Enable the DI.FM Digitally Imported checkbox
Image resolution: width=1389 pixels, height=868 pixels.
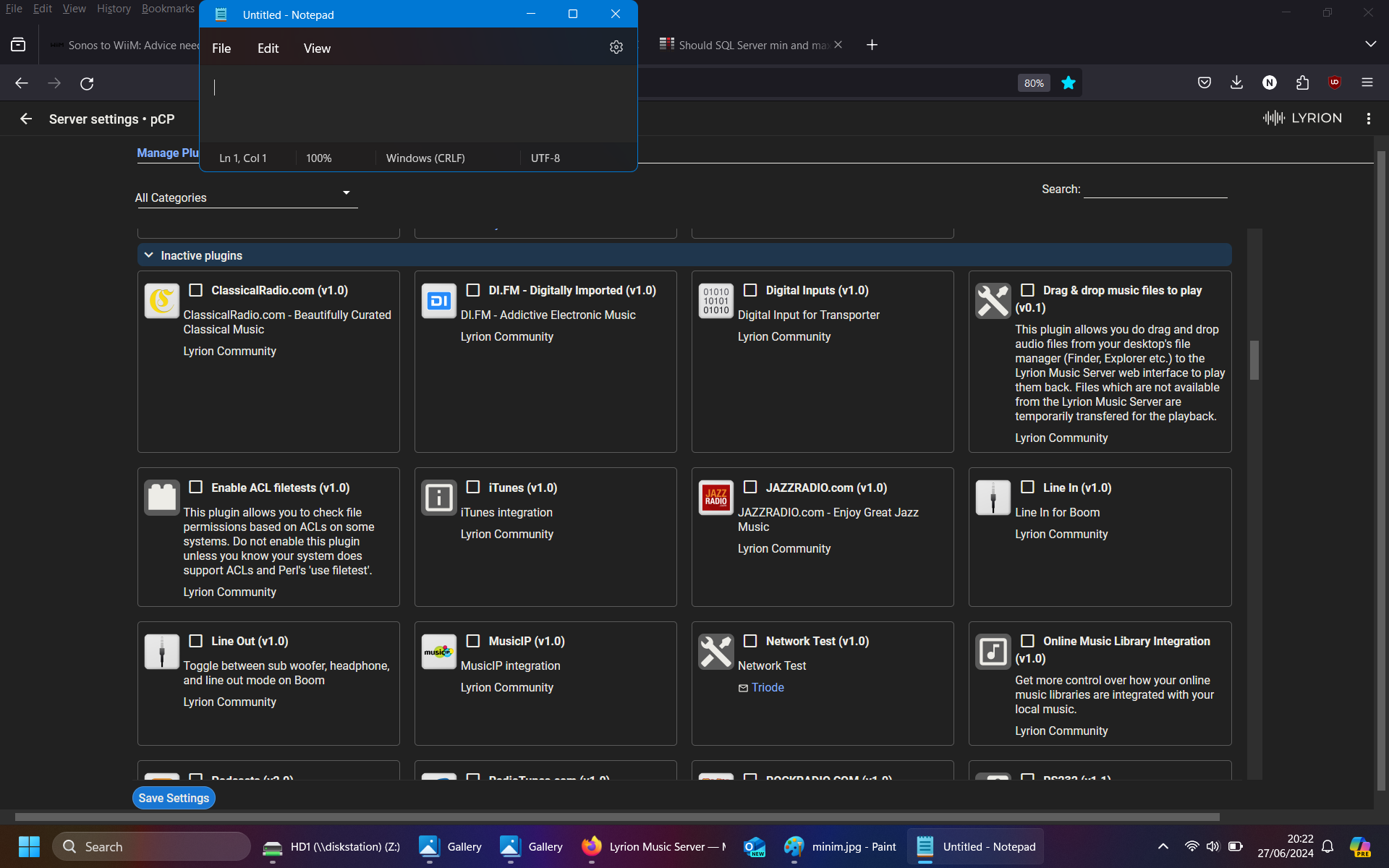tap(472, 290)
